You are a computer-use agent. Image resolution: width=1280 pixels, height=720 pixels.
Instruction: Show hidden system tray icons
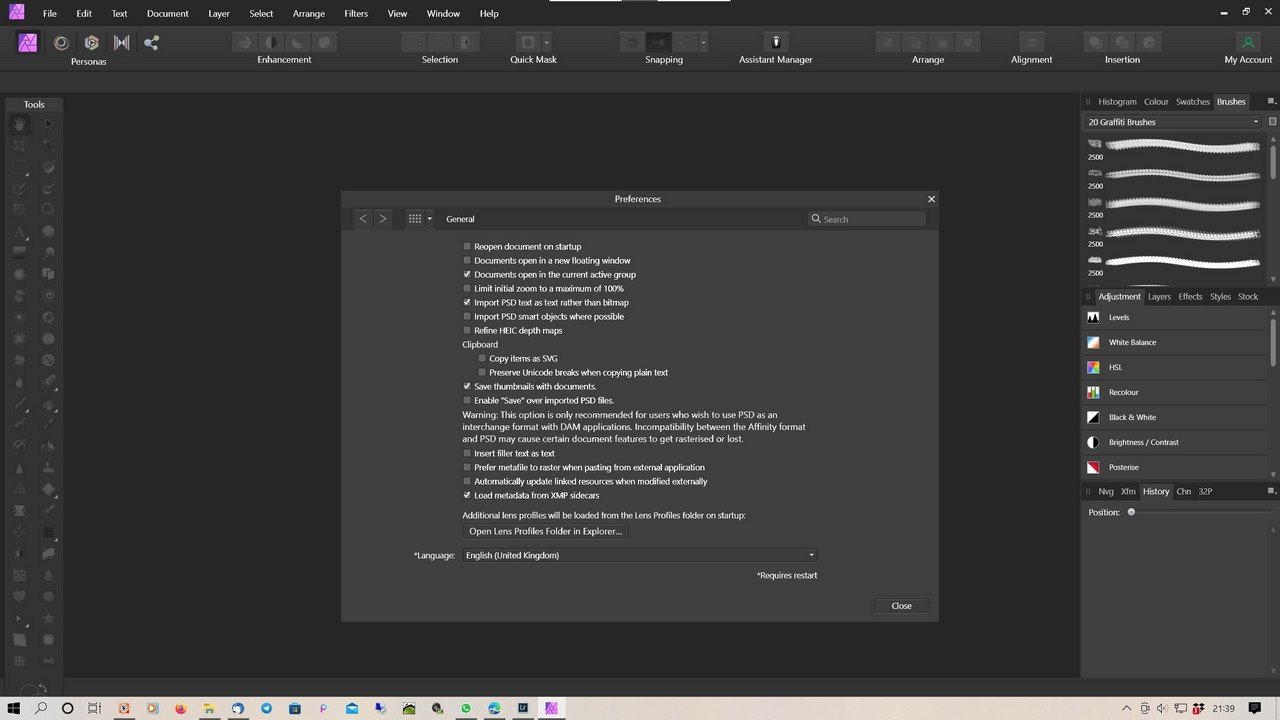click(x=1127, y=708)
